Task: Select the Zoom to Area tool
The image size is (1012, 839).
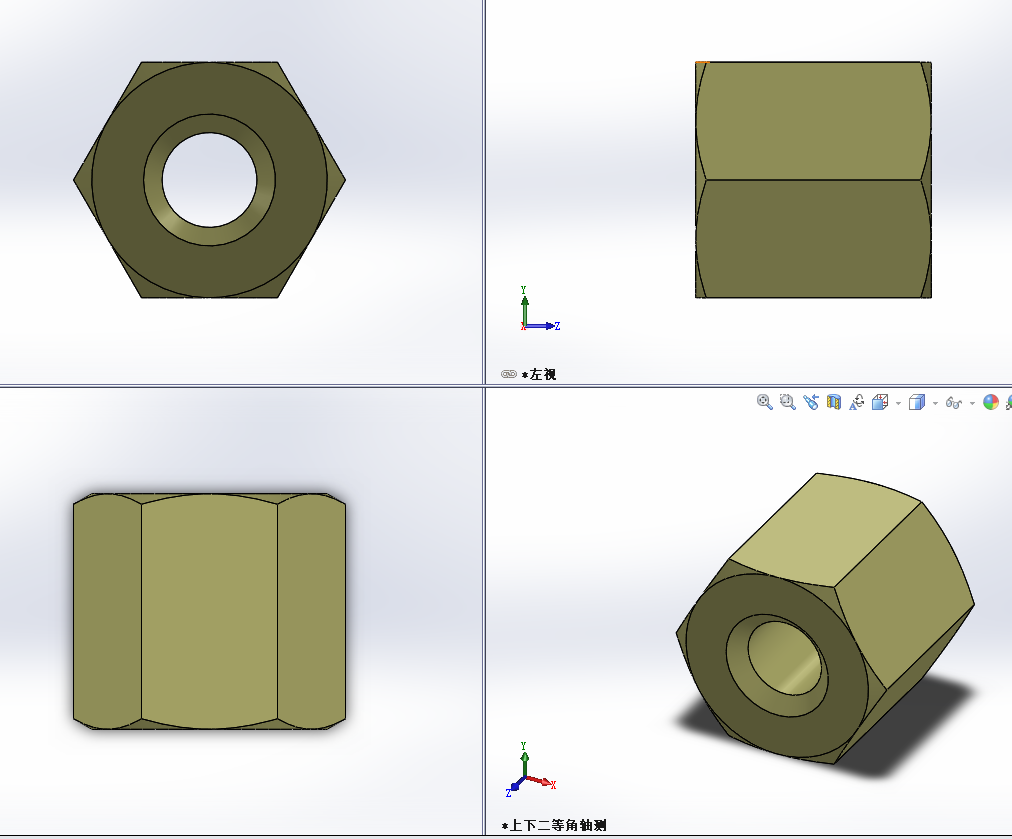Action: [x=787, y=403]
